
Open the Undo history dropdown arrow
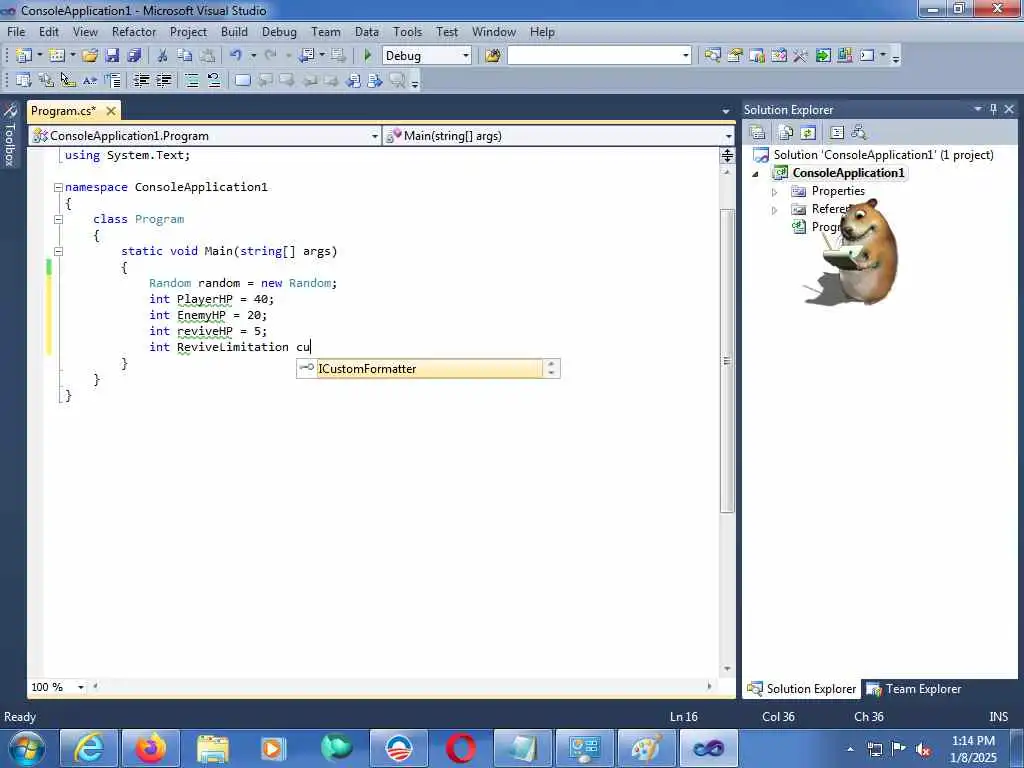tap(253, 56)
